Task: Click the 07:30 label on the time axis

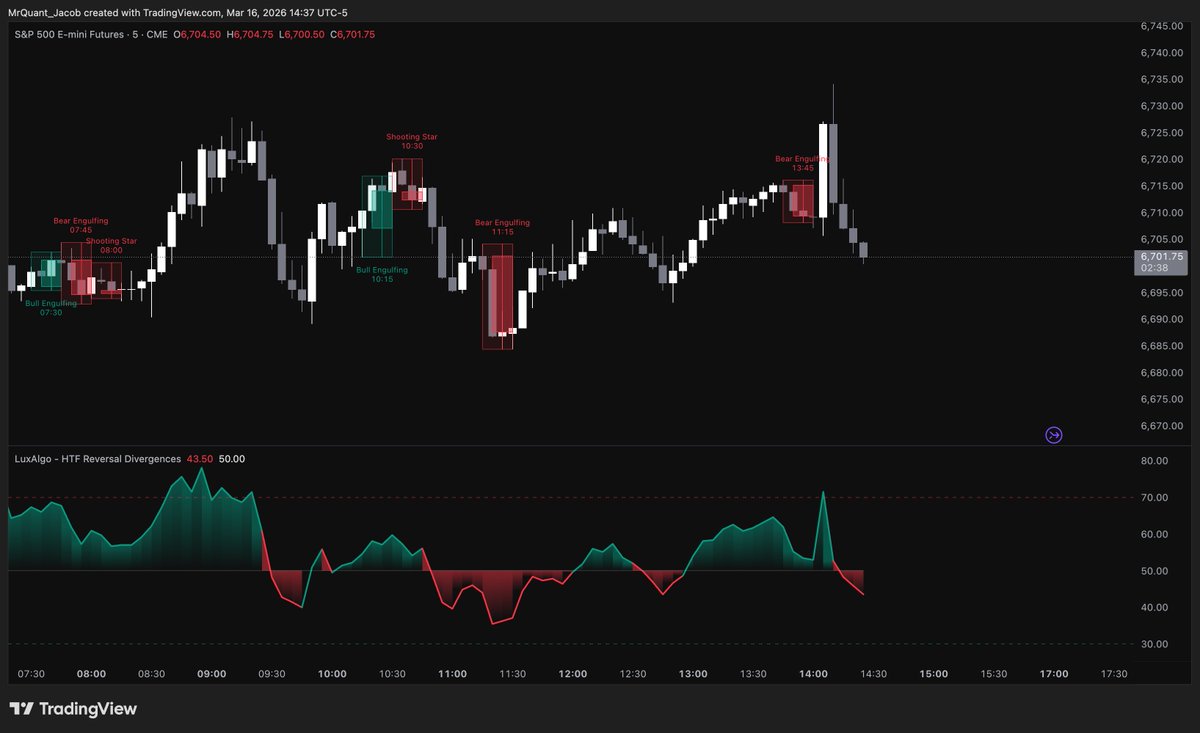Action: [31, 674]
